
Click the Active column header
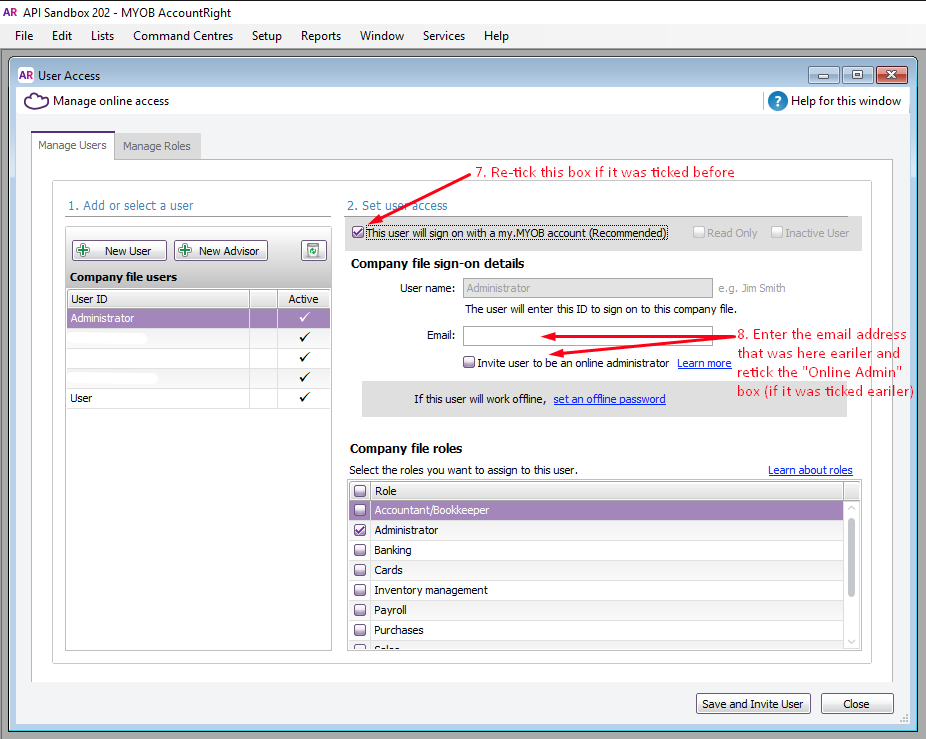(x=304, y=299)
